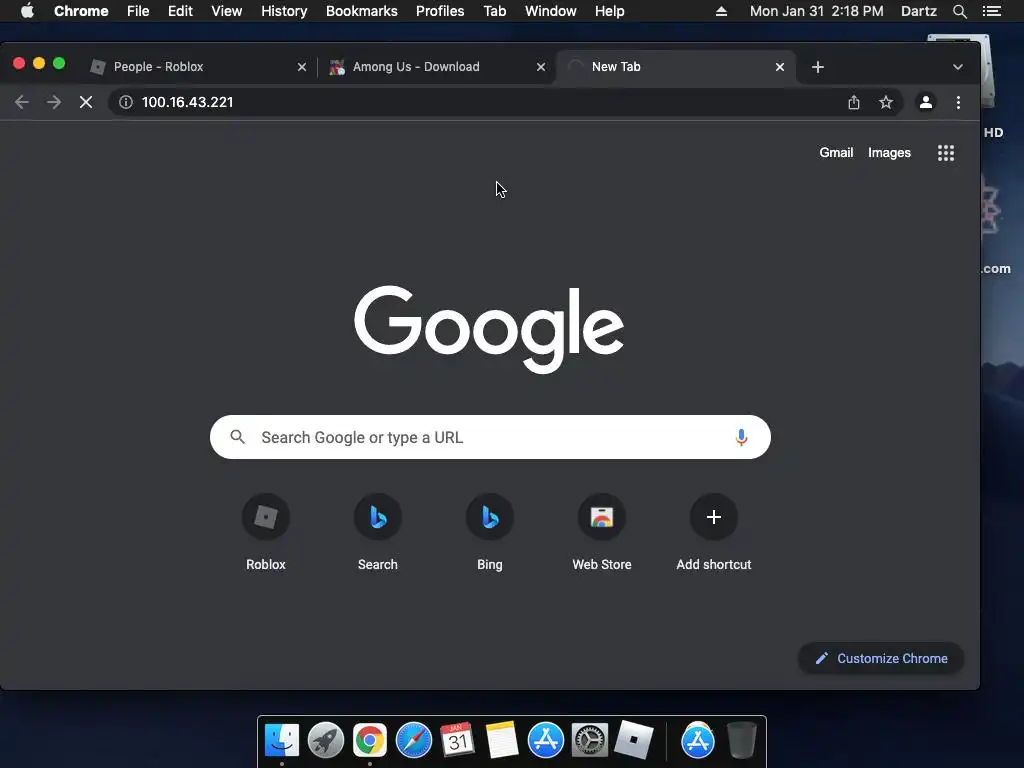Share this page icon
1024x768 pixels.
(x=854, y=103)
